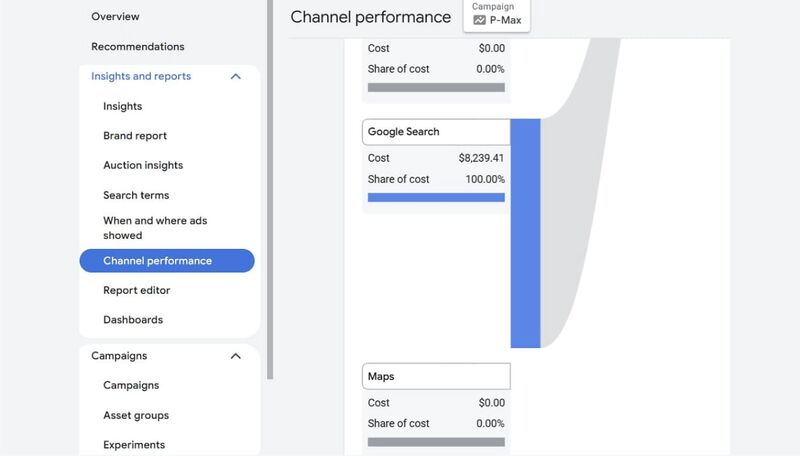Click the Google Search channel box
The width and height of the screenshot is (800, 456).
(436, 132)
